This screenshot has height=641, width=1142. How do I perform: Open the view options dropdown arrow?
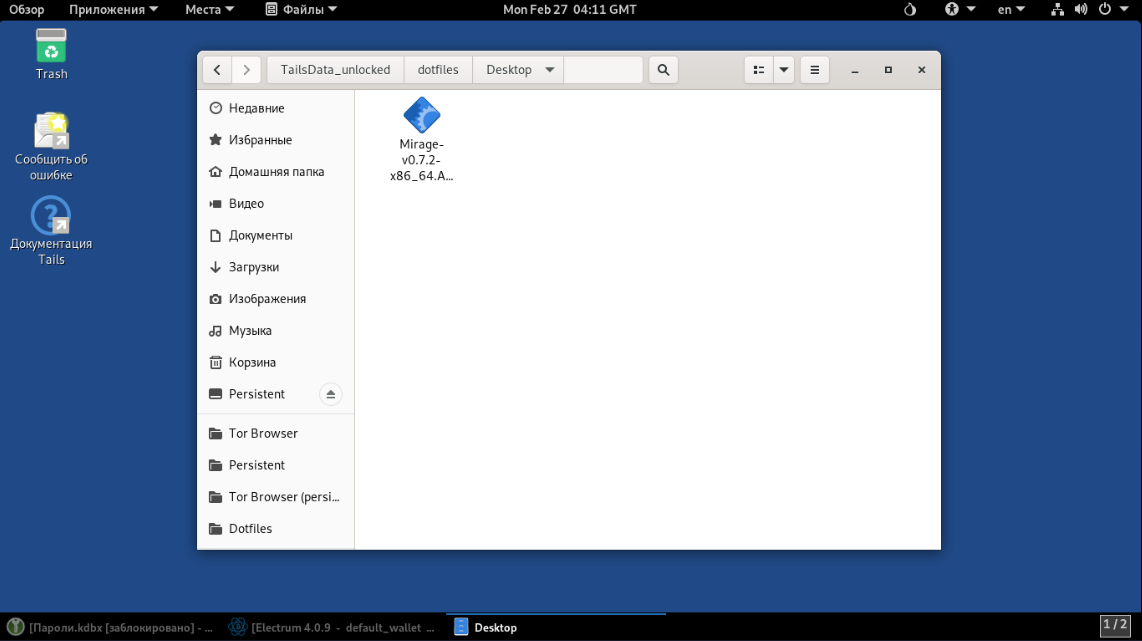[x=785, y=70]
